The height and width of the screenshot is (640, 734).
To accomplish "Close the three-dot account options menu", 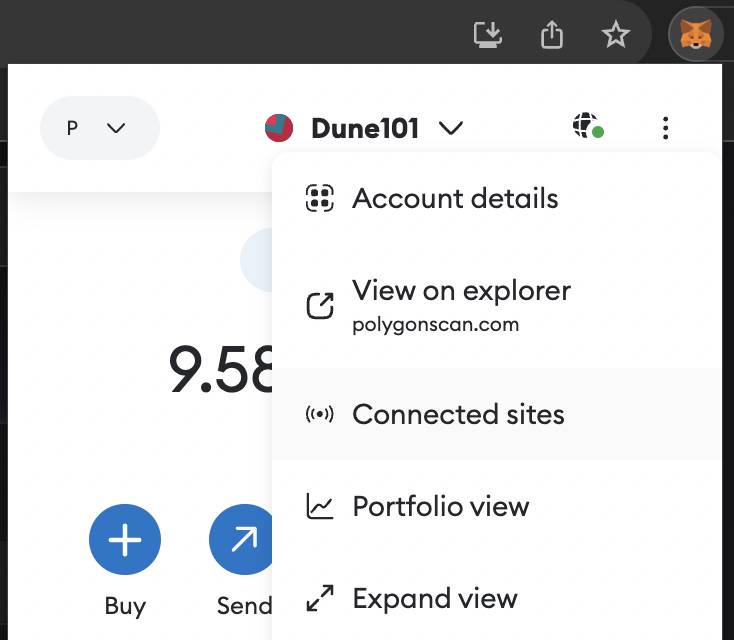I will (x=665, y=128).
